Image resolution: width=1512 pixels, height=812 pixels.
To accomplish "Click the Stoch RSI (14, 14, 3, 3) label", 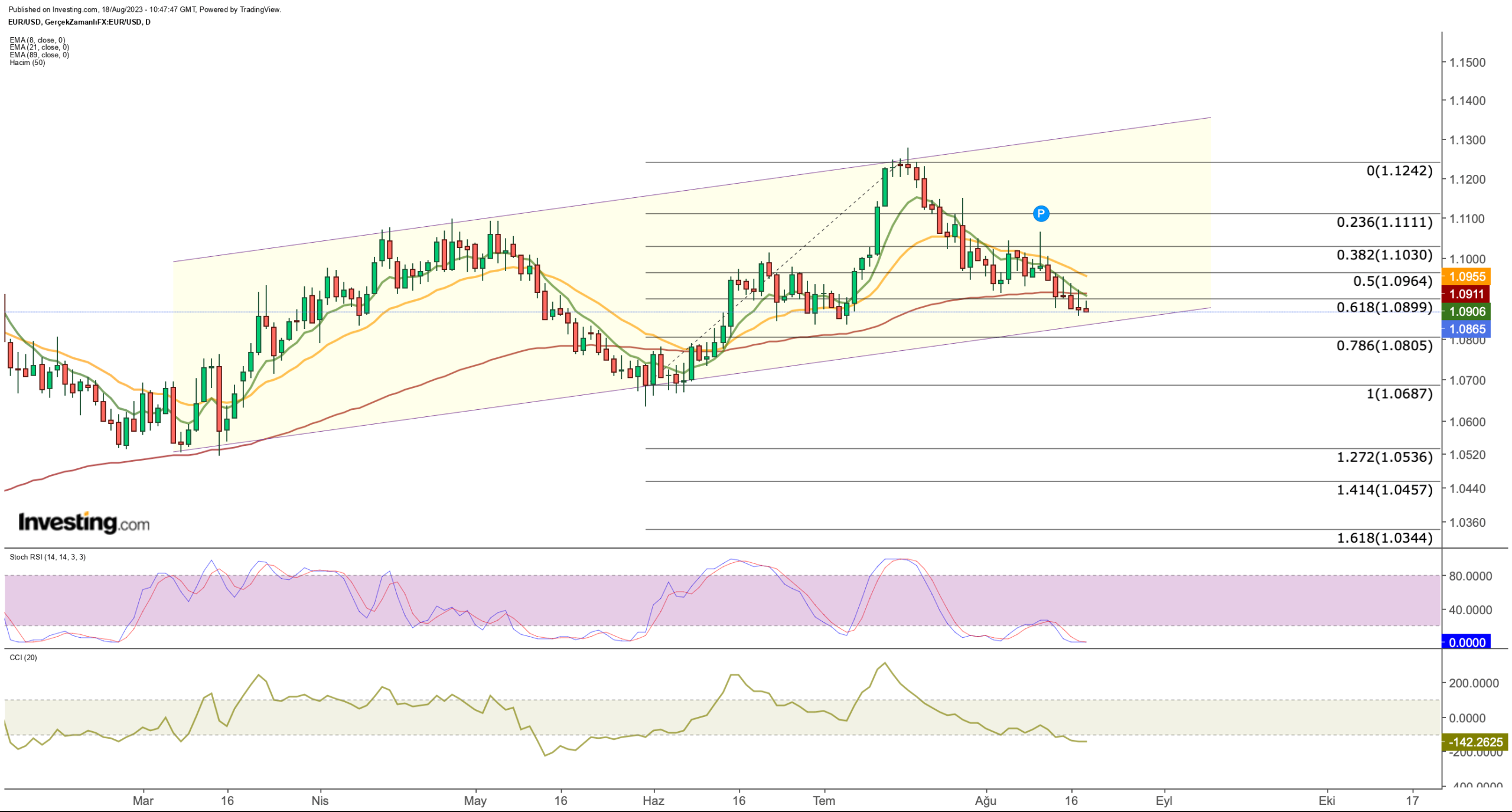I will pyautogui.click(x=48, y=557).
